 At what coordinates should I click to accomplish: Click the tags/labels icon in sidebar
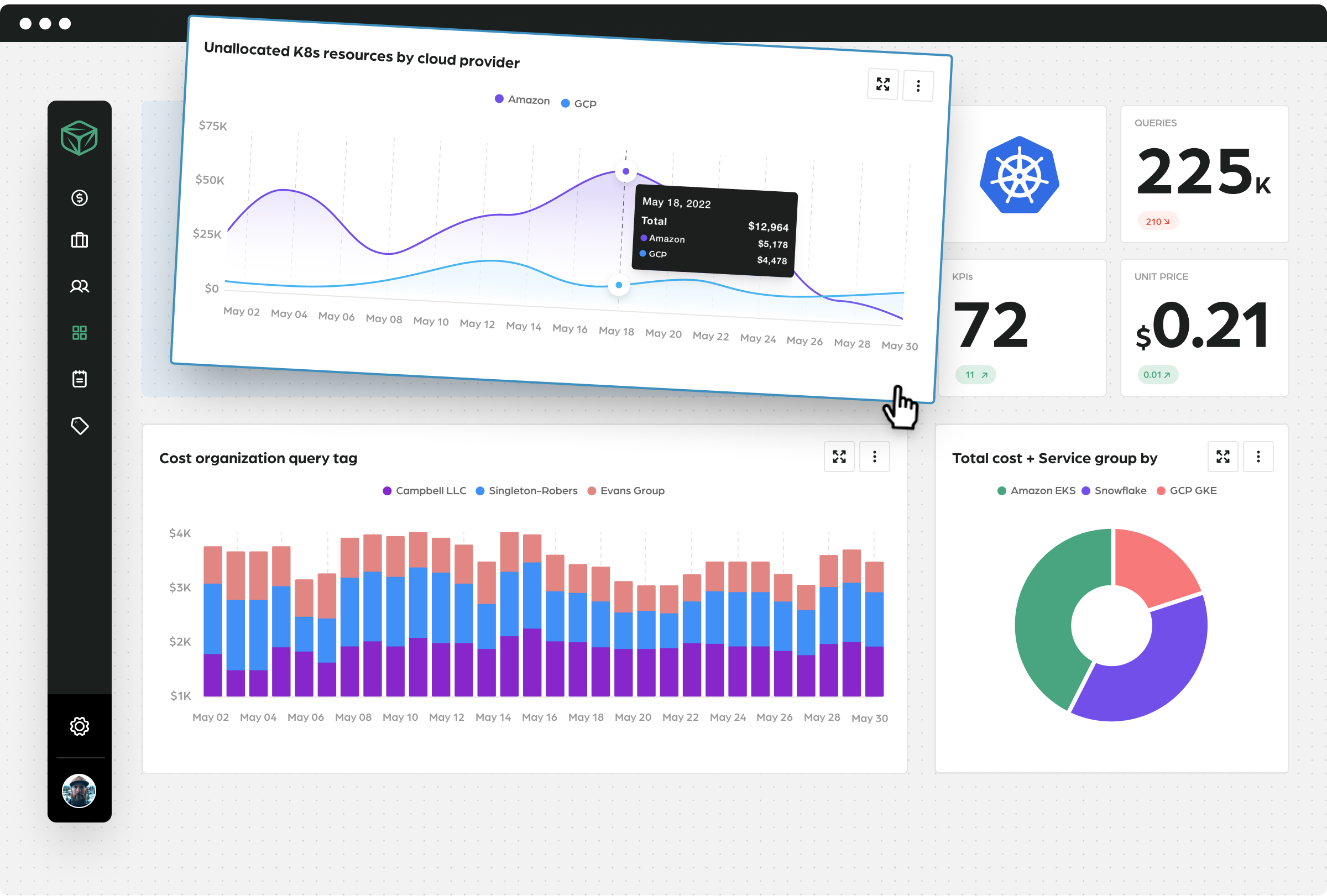tap(80, 426)
